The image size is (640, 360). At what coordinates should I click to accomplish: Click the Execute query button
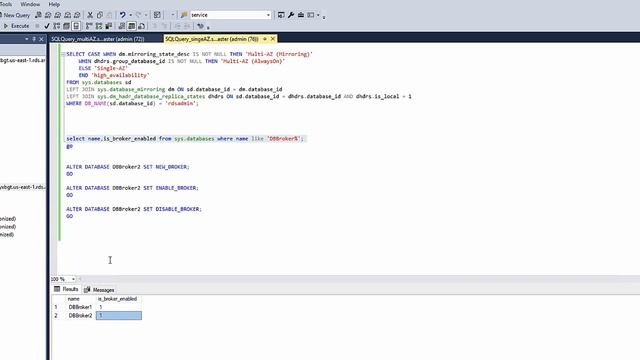(16, 26)
